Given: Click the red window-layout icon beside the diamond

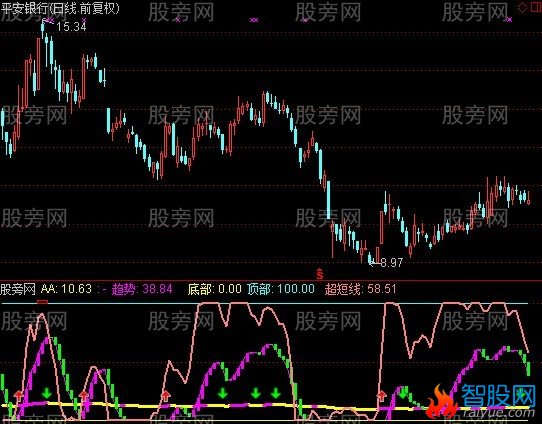Looking at the screenshot, I should 535,8.
